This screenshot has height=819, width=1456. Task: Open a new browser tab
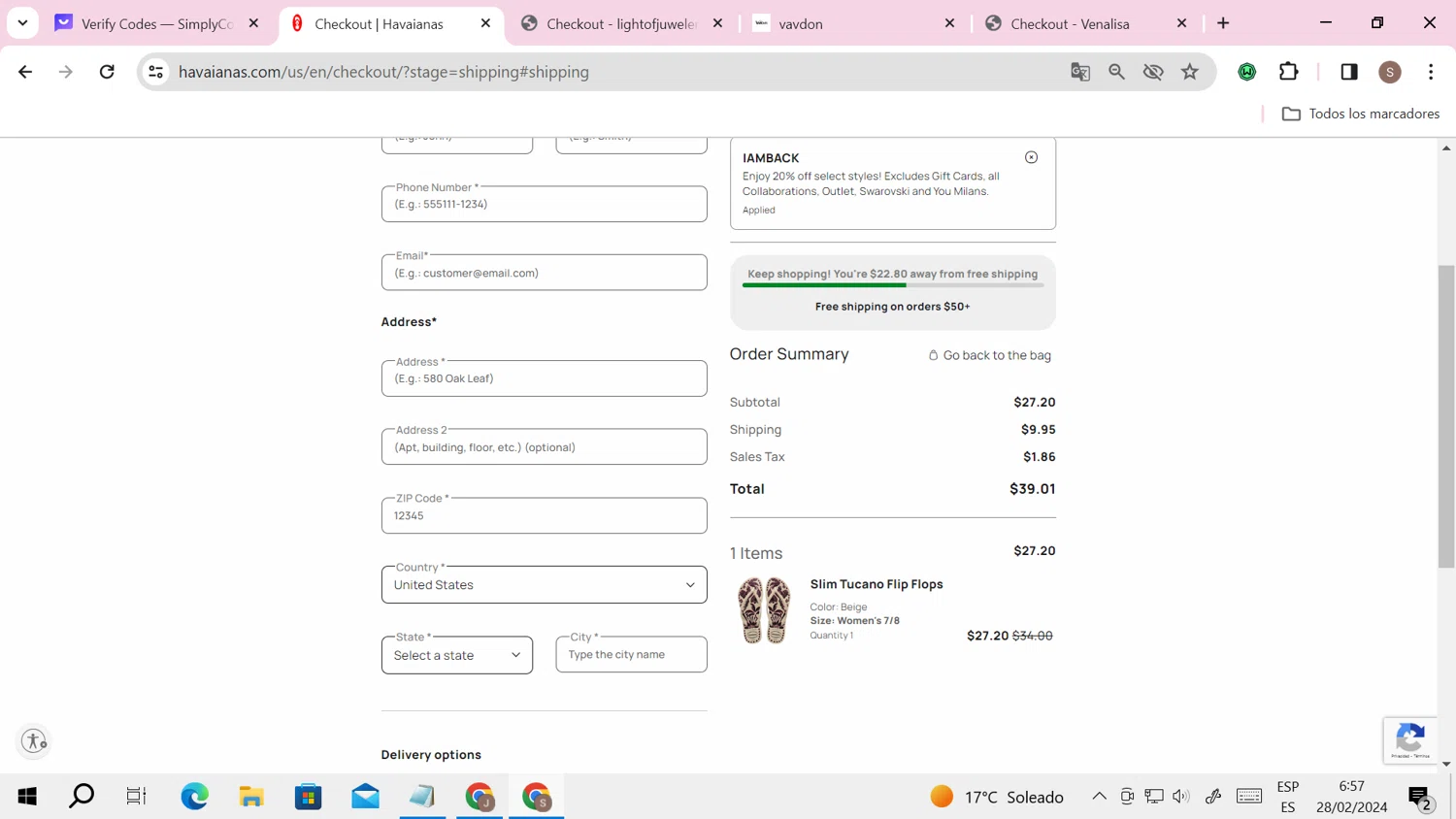pyautogui.click(x=1223, y=23)
